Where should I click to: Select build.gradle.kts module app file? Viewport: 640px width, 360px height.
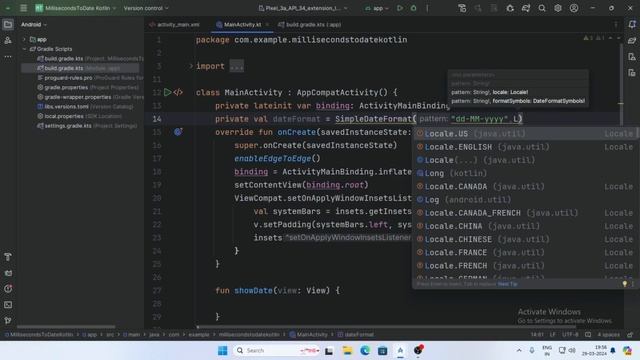(x=80, y=68)
